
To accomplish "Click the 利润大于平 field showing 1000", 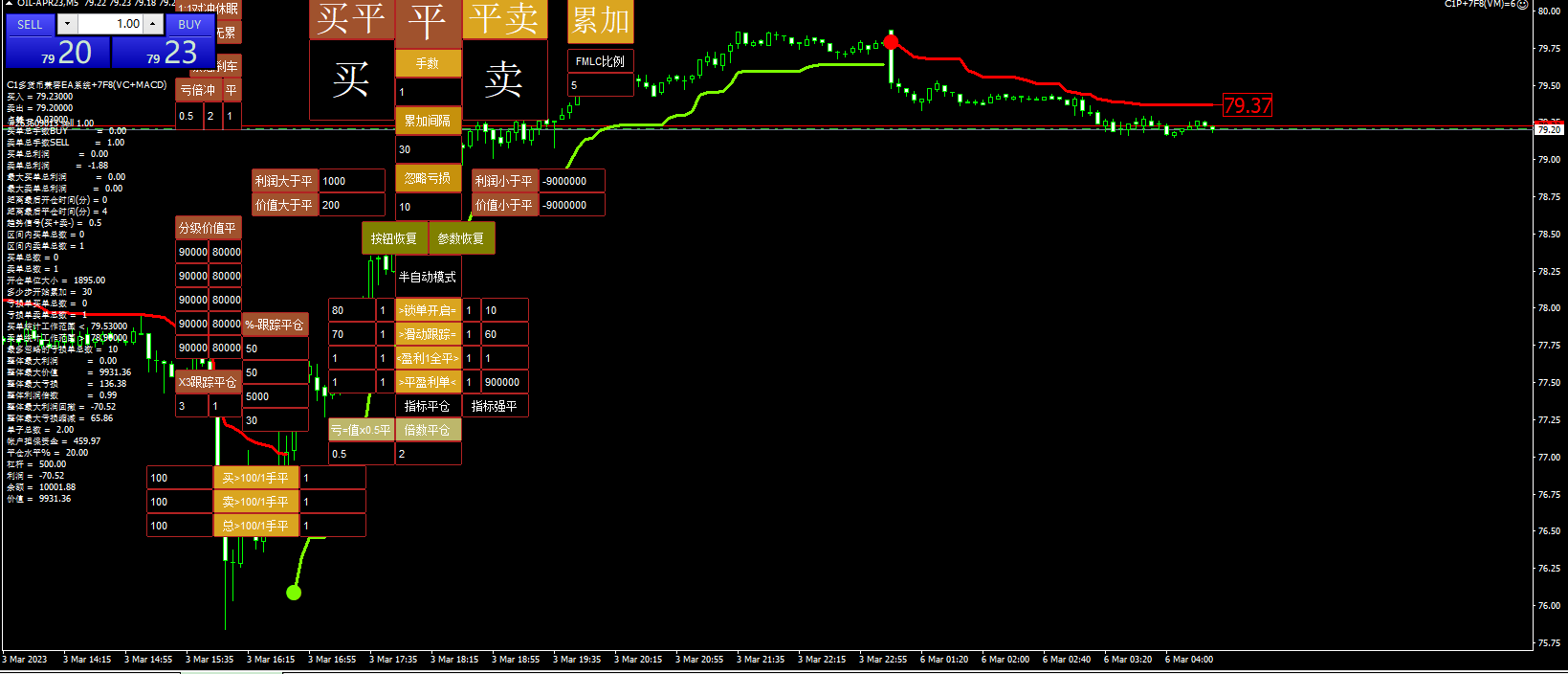I will (351, 181).
